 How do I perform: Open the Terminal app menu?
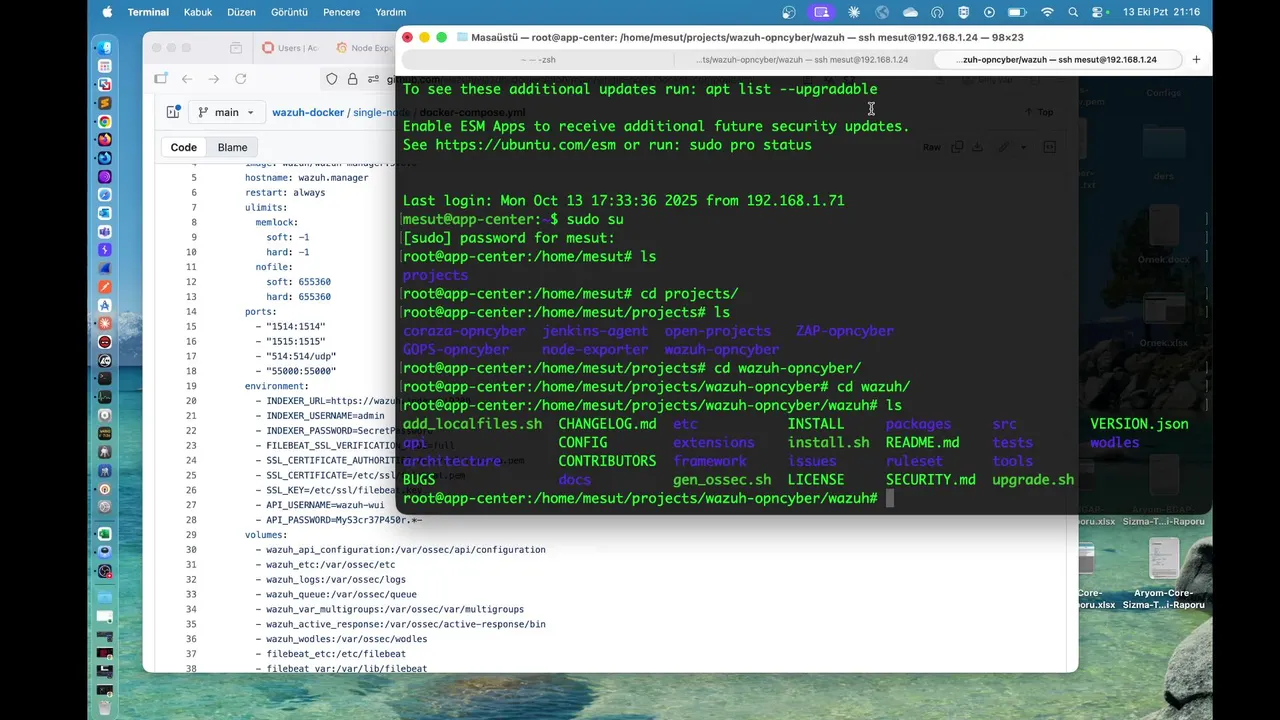click(148, 12)
